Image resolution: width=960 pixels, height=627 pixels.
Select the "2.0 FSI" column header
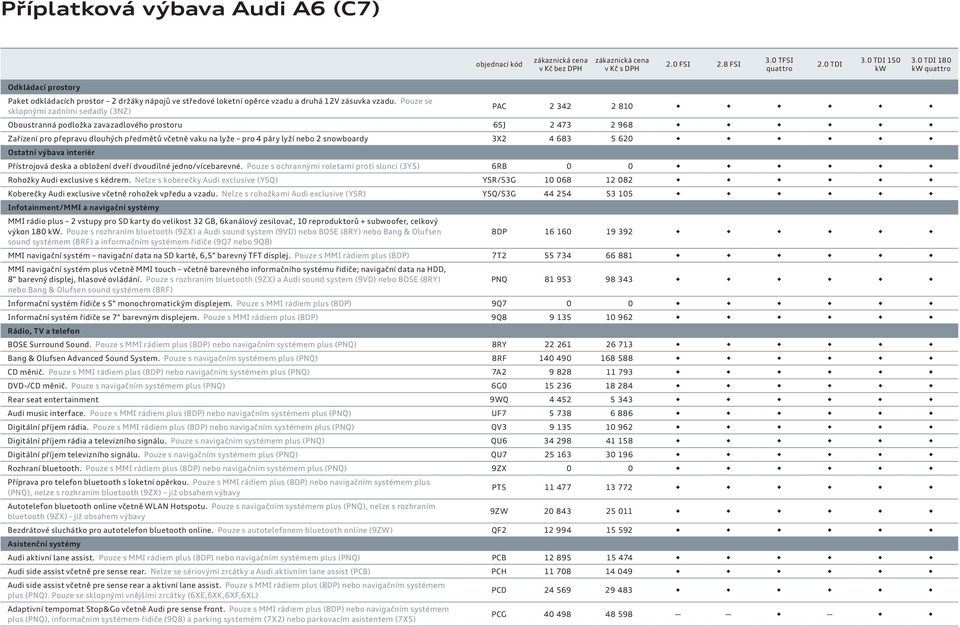point(678,64)
